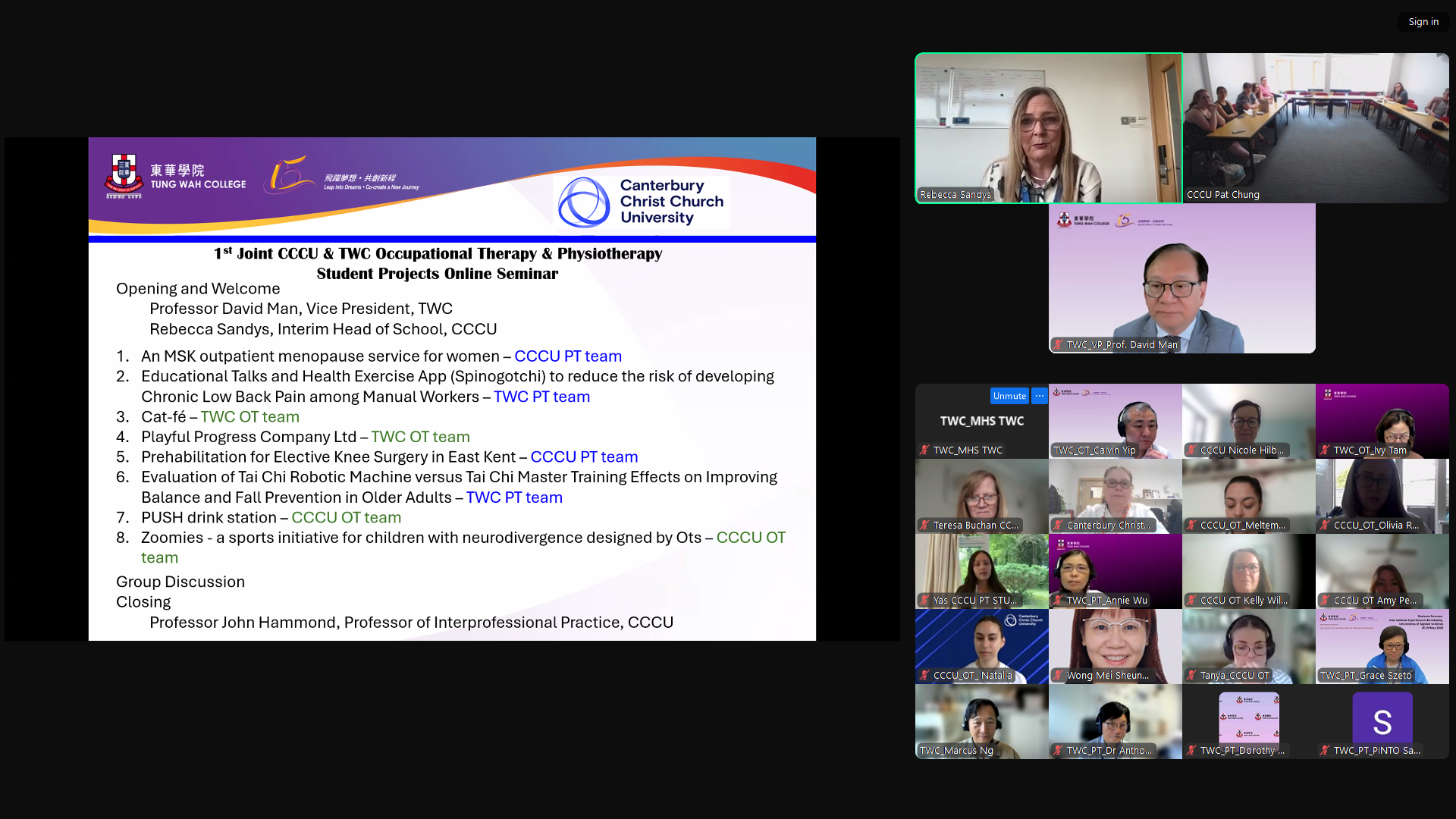
Task: Click 'Group Discussion' text on slide
Action: 180,582
